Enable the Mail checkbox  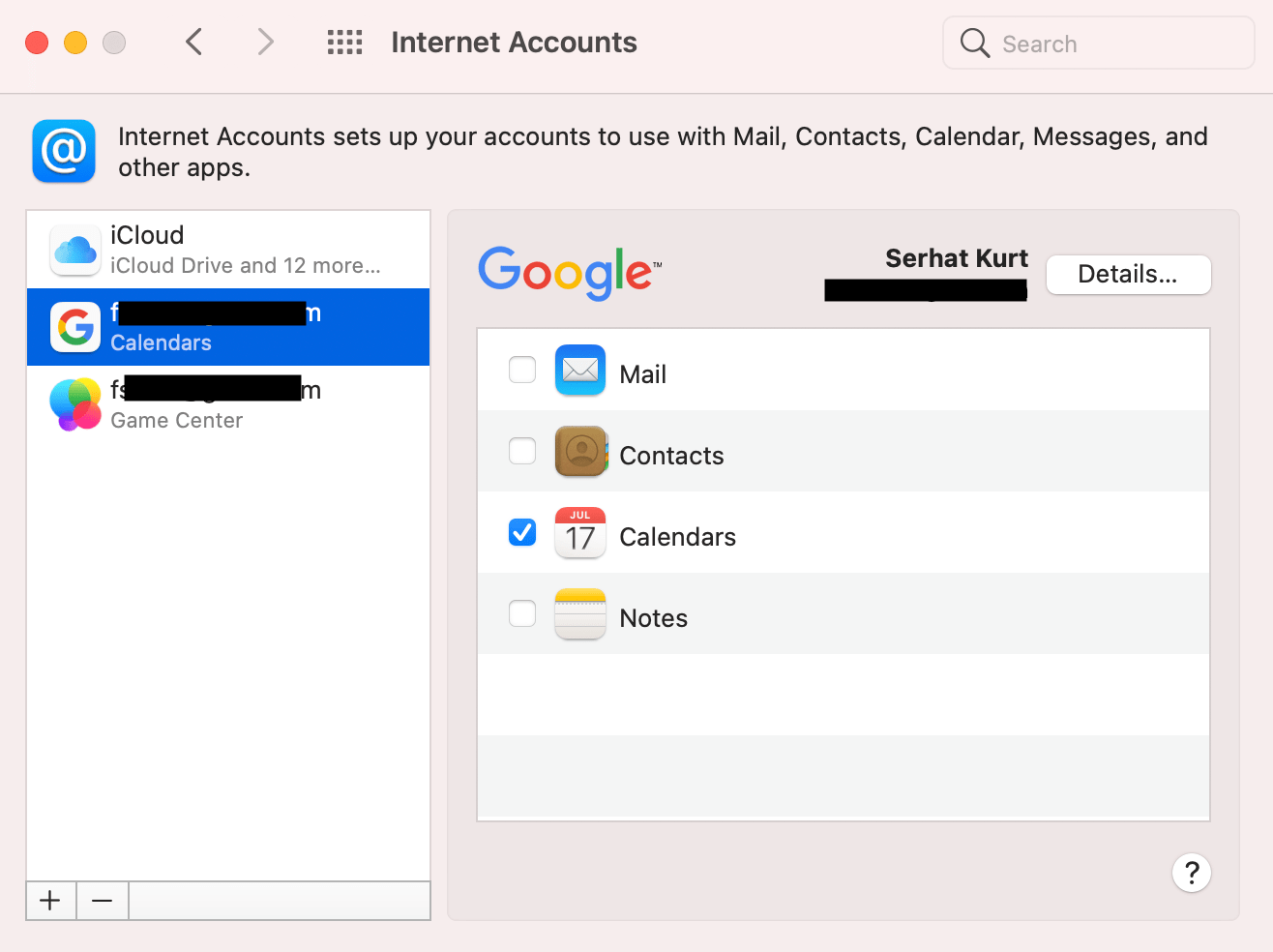coord(522,370)
